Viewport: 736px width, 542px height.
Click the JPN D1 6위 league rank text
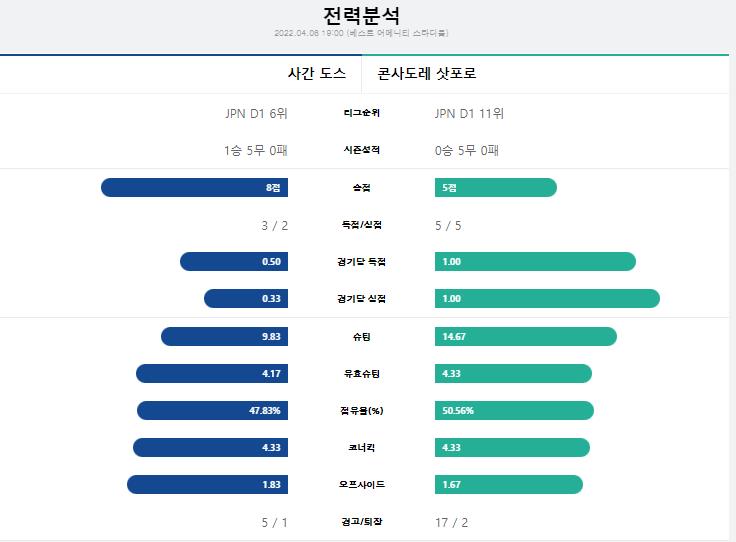[x=256, y=114]
